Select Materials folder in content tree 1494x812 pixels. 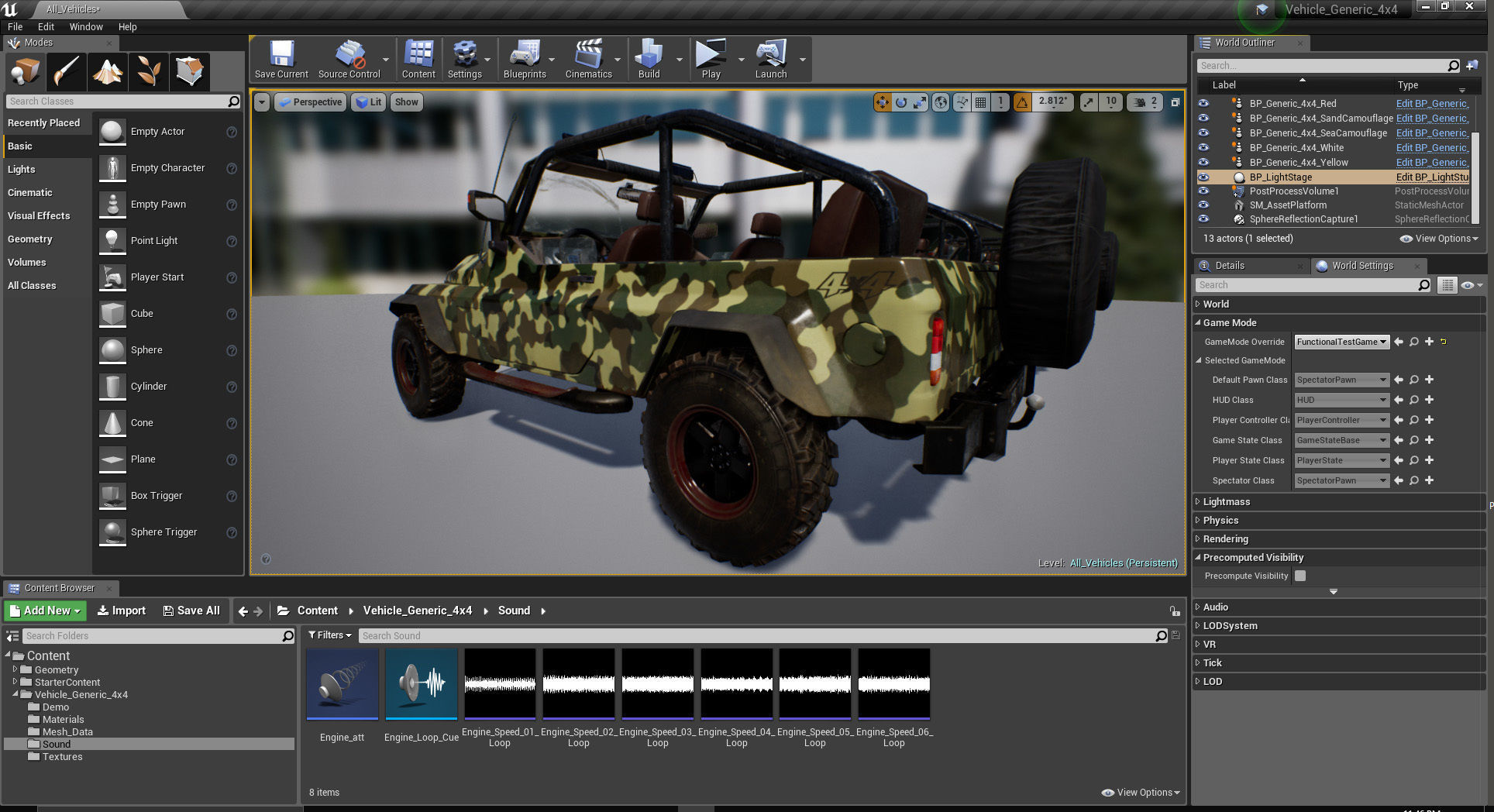coord(63,719)
